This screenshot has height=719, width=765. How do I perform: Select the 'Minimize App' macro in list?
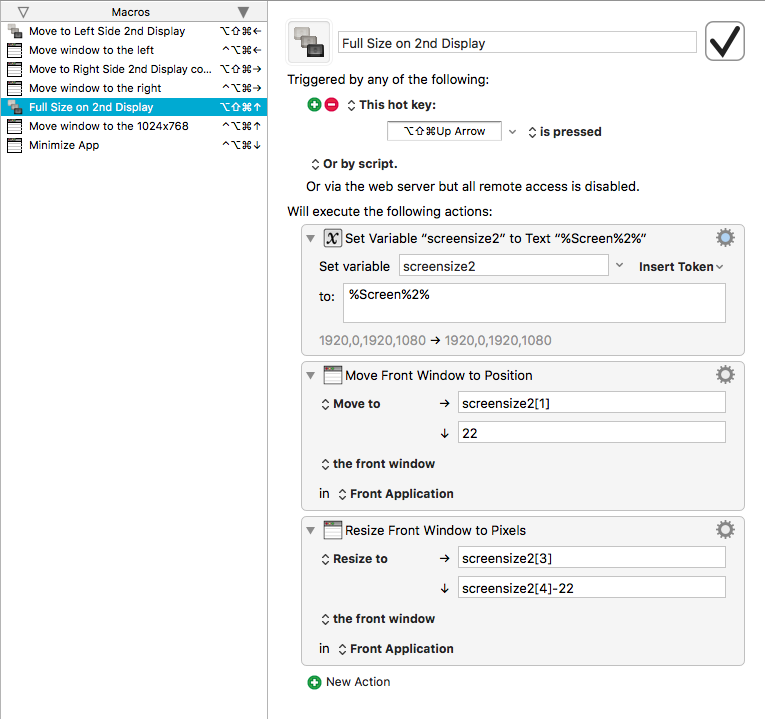(134, 145)
